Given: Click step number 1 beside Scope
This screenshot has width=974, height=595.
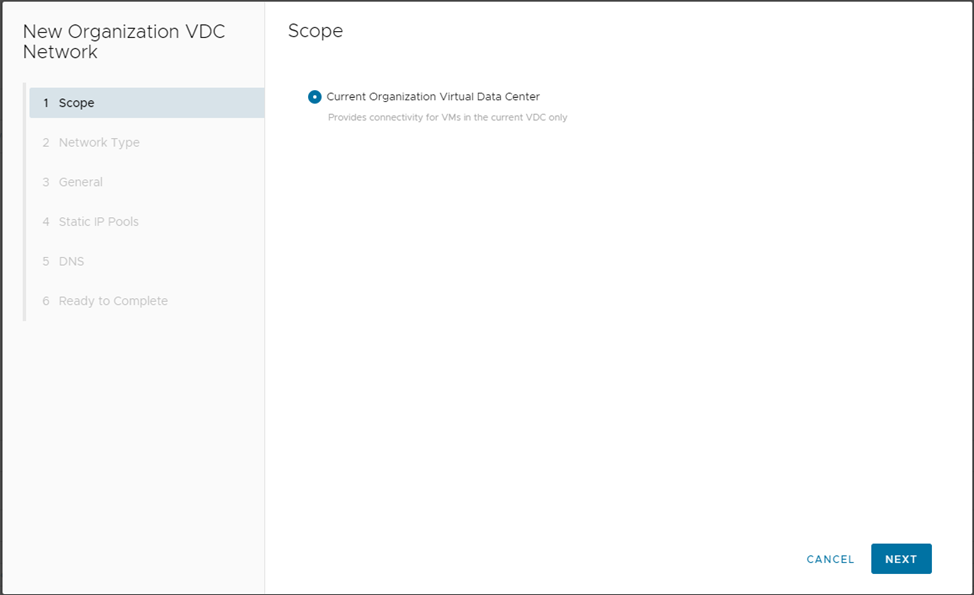Looking at the screenshot, I should tap(46, 103).
